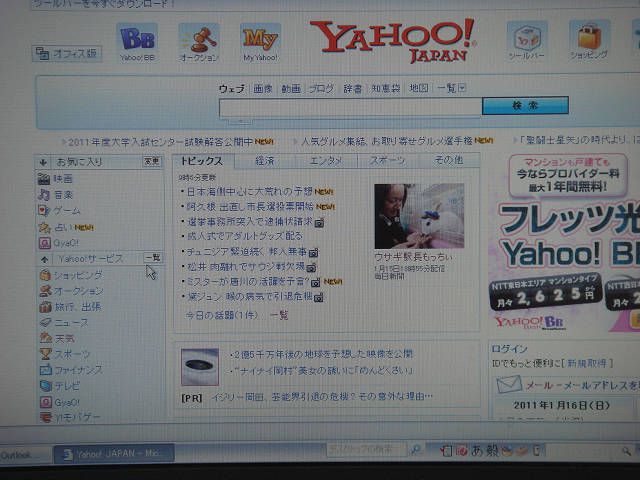Click the ゲーム icon in favorites
This screenshot has width=640, height=480.
[44, 211]
